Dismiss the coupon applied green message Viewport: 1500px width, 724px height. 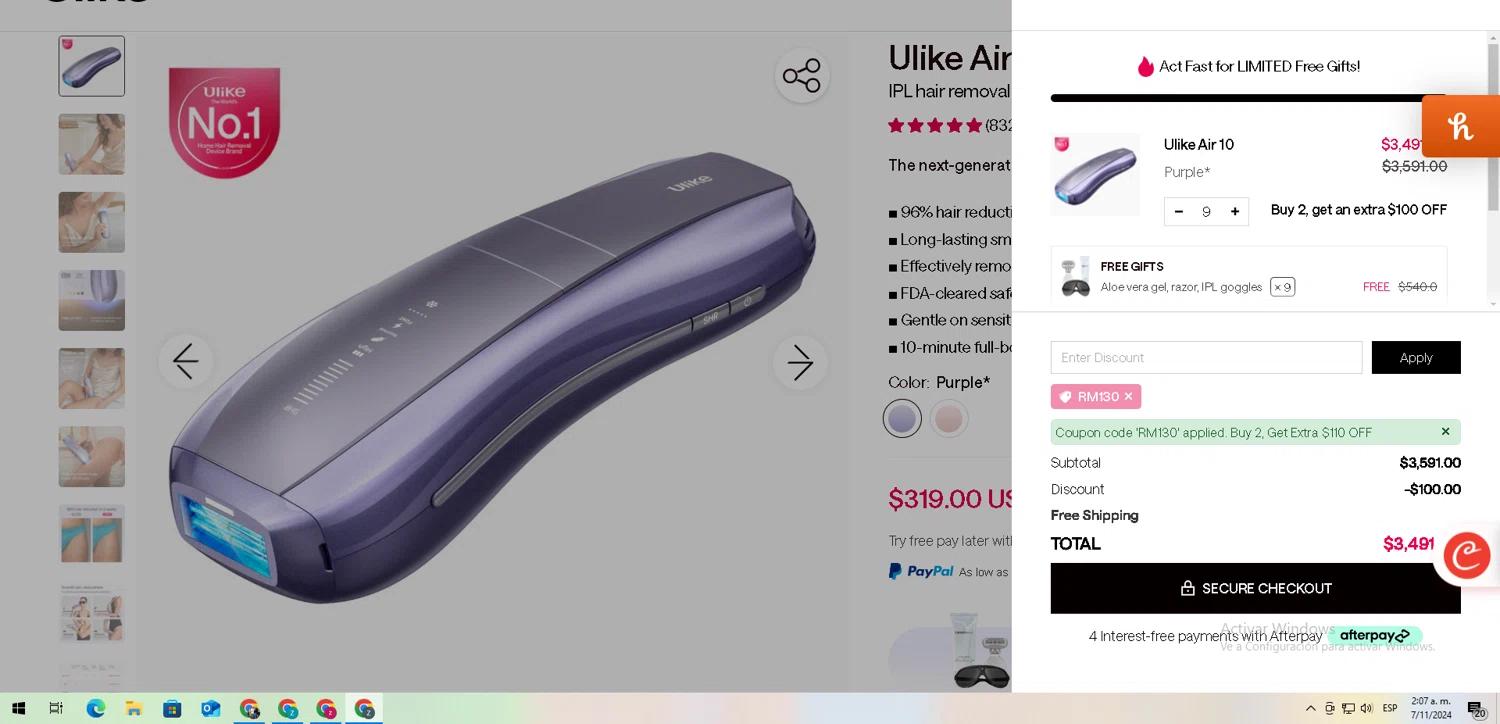1445,432
